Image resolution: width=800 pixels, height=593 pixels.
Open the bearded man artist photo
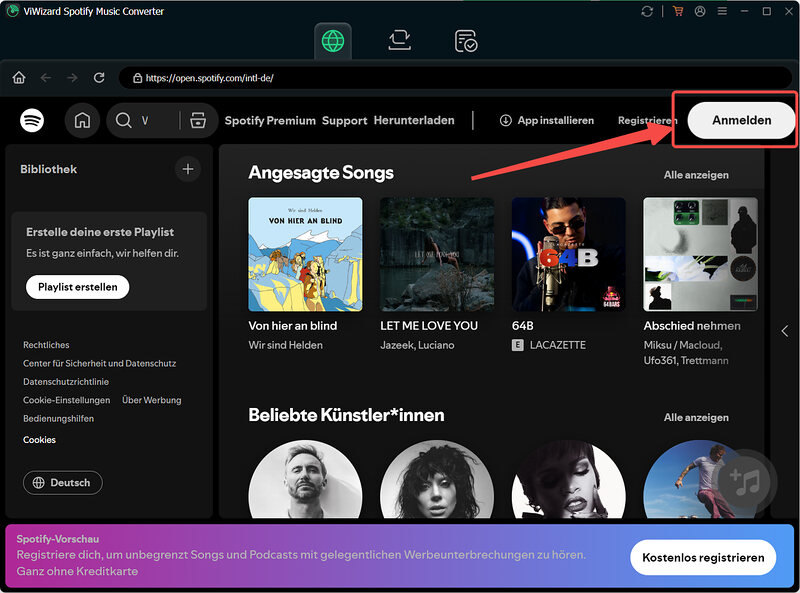tap(305, 479)
